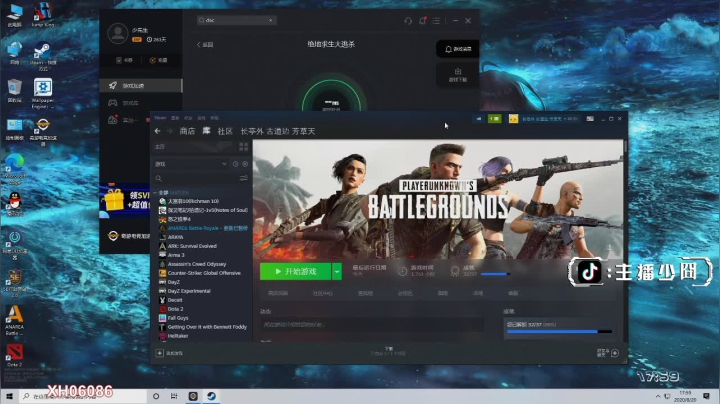Click the user avatar in accelerator sidebar
This screenshot has width=720, height=404.
(118, 34)
